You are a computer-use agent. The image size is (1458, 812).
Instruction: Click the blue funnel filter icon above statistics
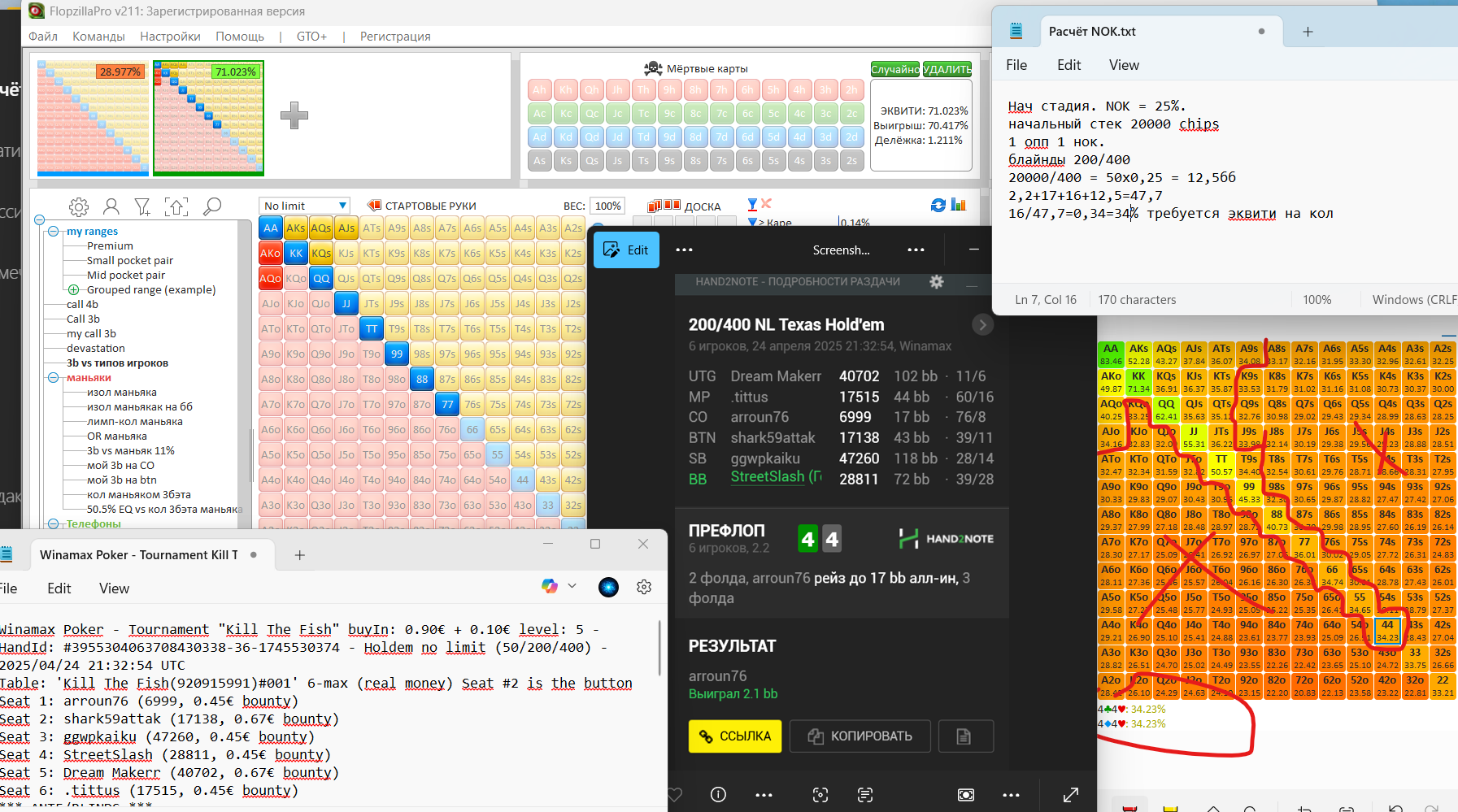[752, 204]
